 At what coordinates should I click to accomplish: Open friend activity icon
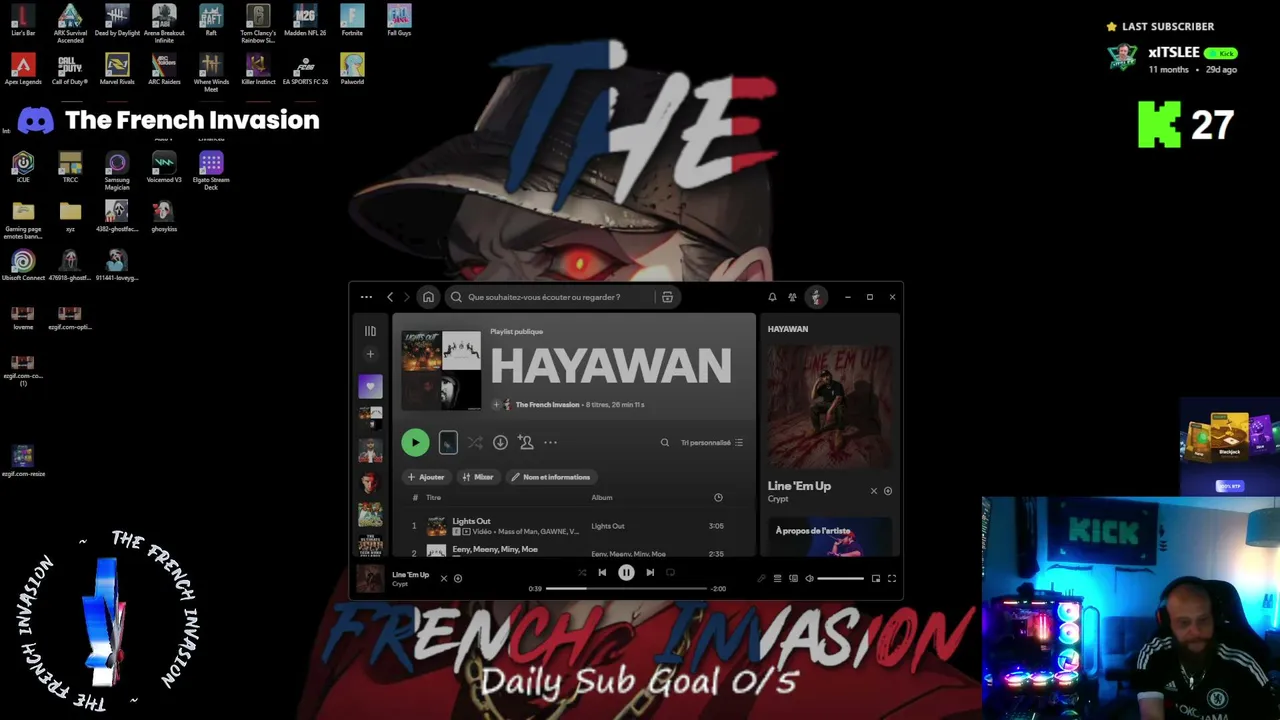pos(792,297)
